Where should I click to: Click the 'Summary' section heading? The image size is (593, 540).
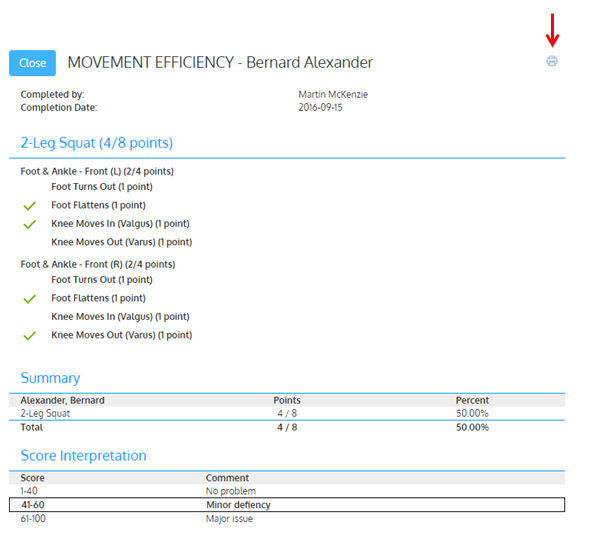(50, 378)
